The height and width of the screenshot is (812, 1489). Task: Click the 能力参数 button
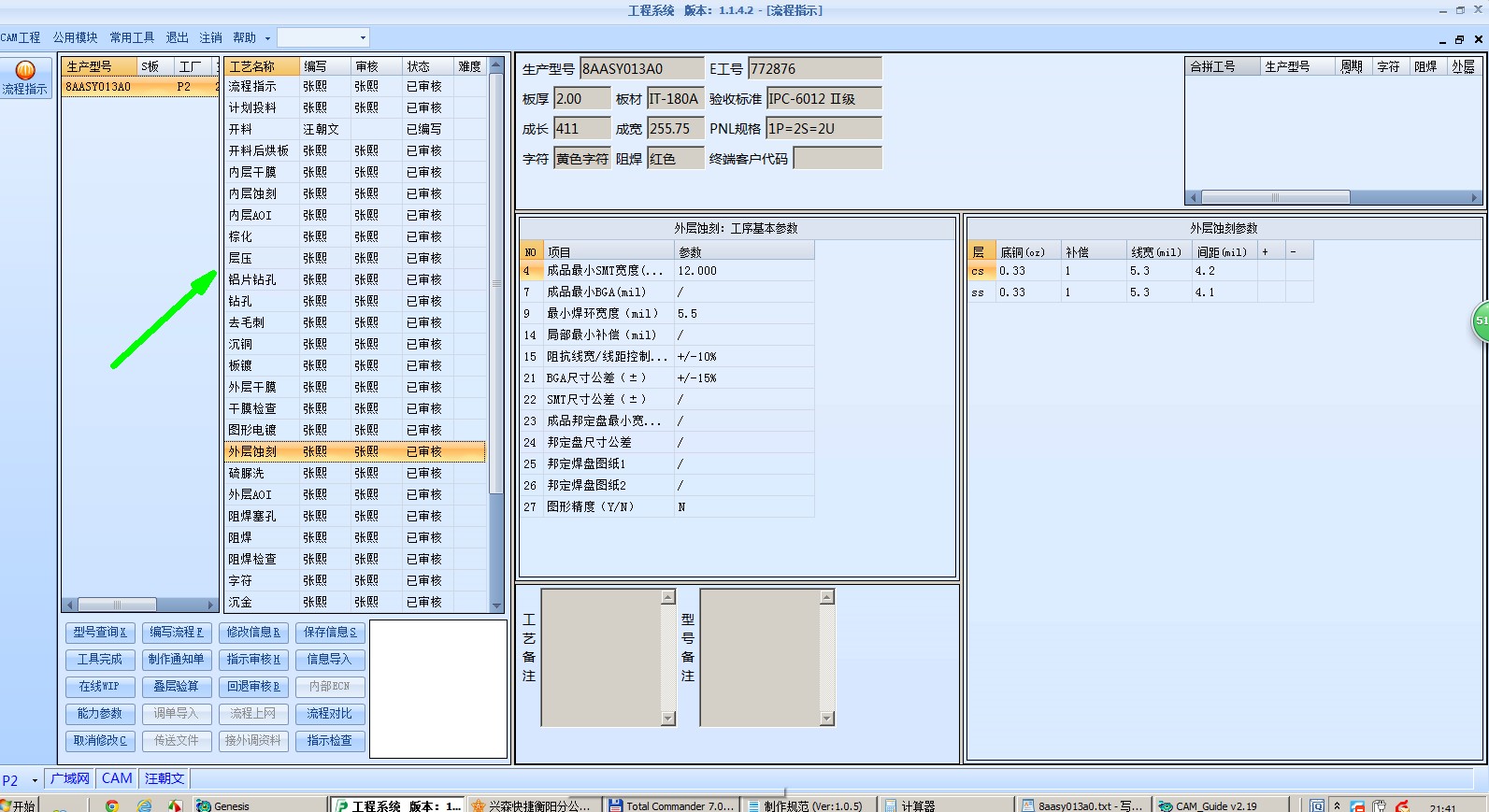pyautogui.click(x=100, y=714)
